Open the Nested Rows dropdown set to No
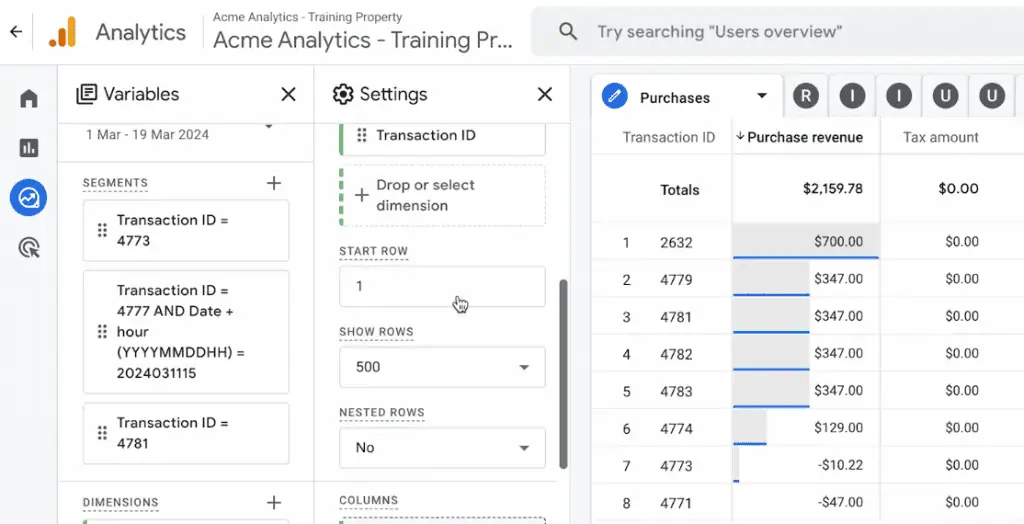This screenshot has width=1024, height=524. (x=442, y=447)
